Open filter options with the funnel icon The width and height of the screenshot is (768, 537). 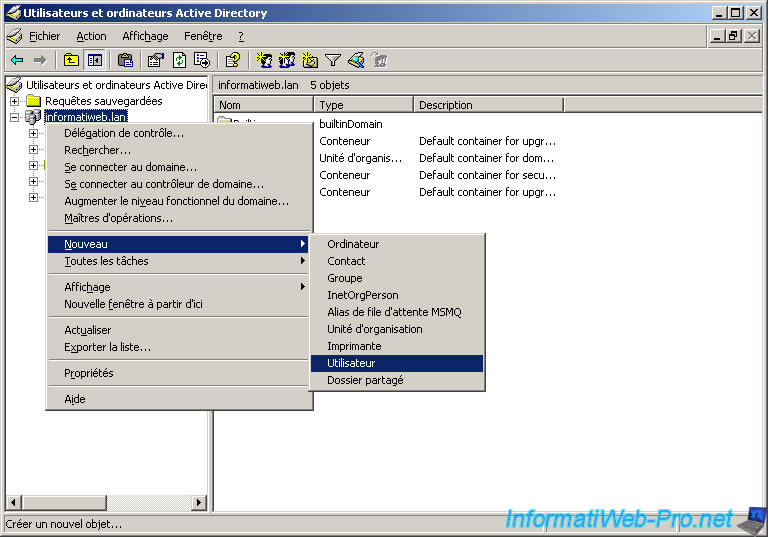click(333, 60)
